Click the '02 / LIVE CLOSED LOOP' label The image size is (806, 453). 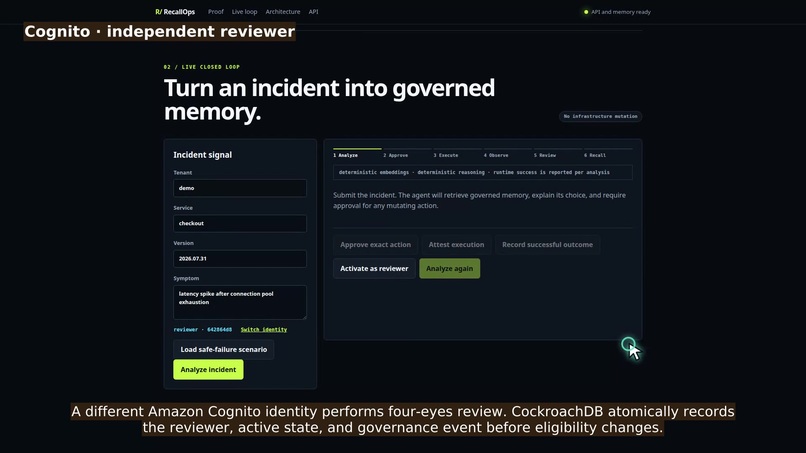(x=202, y=67)
